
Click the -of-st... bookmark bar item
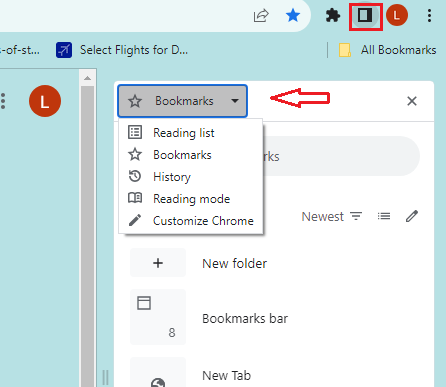20,50
